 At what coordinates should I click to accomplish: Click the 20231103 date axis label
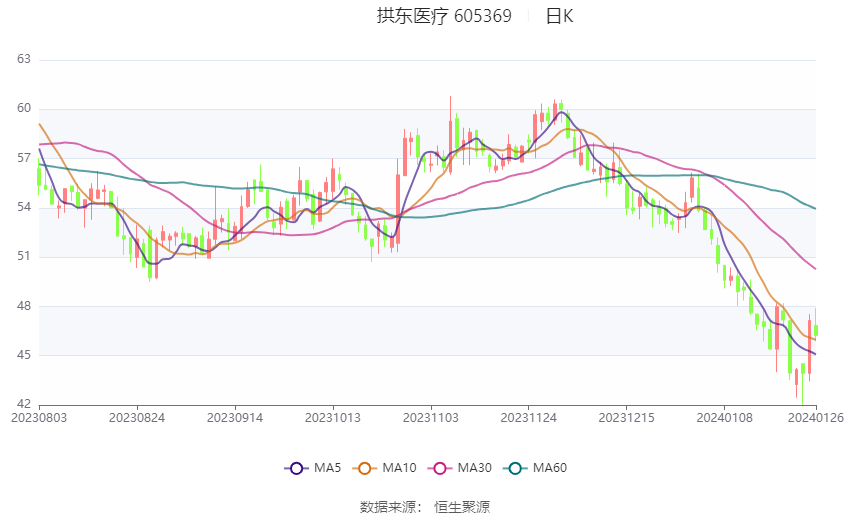coord(431,418)
